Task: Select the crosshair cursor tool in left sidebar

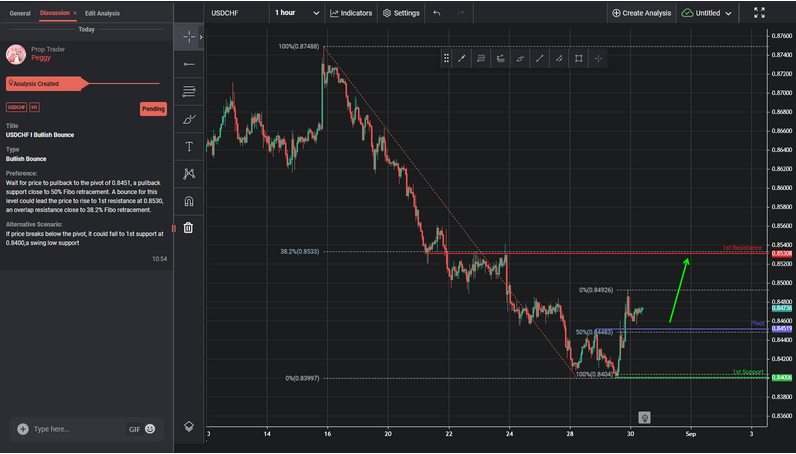Action: 189,37
